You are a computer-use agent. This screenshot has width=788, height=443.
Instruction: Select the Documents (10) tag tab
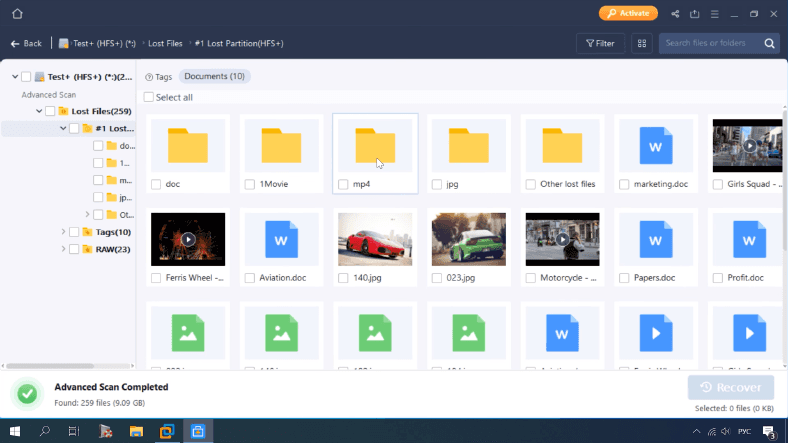coord(214,76)
